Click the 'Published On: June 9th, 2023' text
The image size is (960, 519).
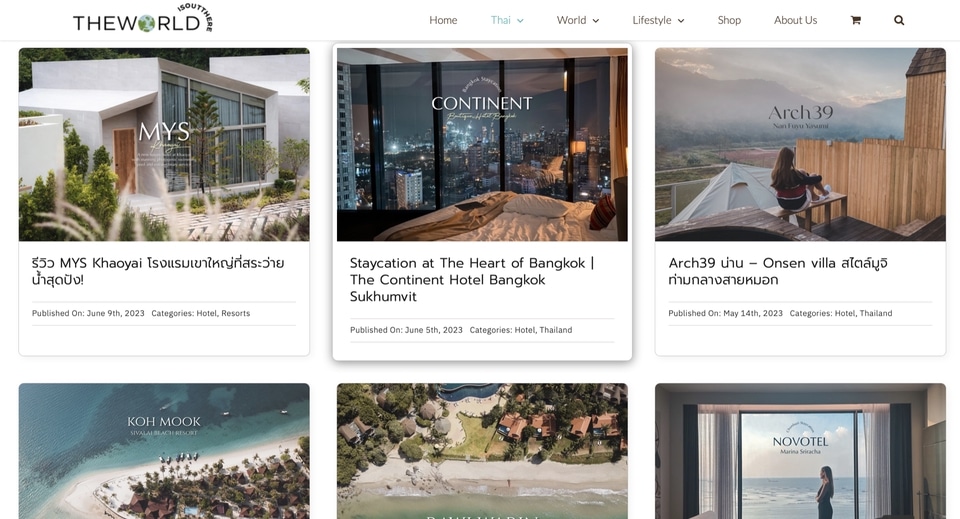(x=88, y=313)
